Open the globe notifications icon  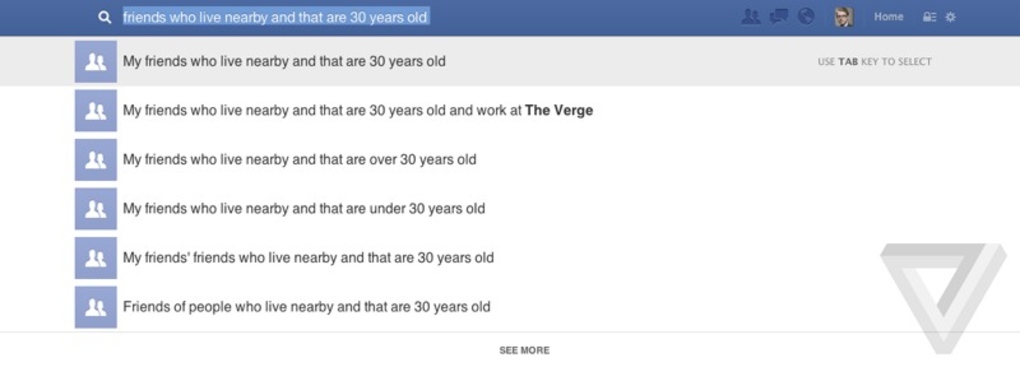click(806, 17)
